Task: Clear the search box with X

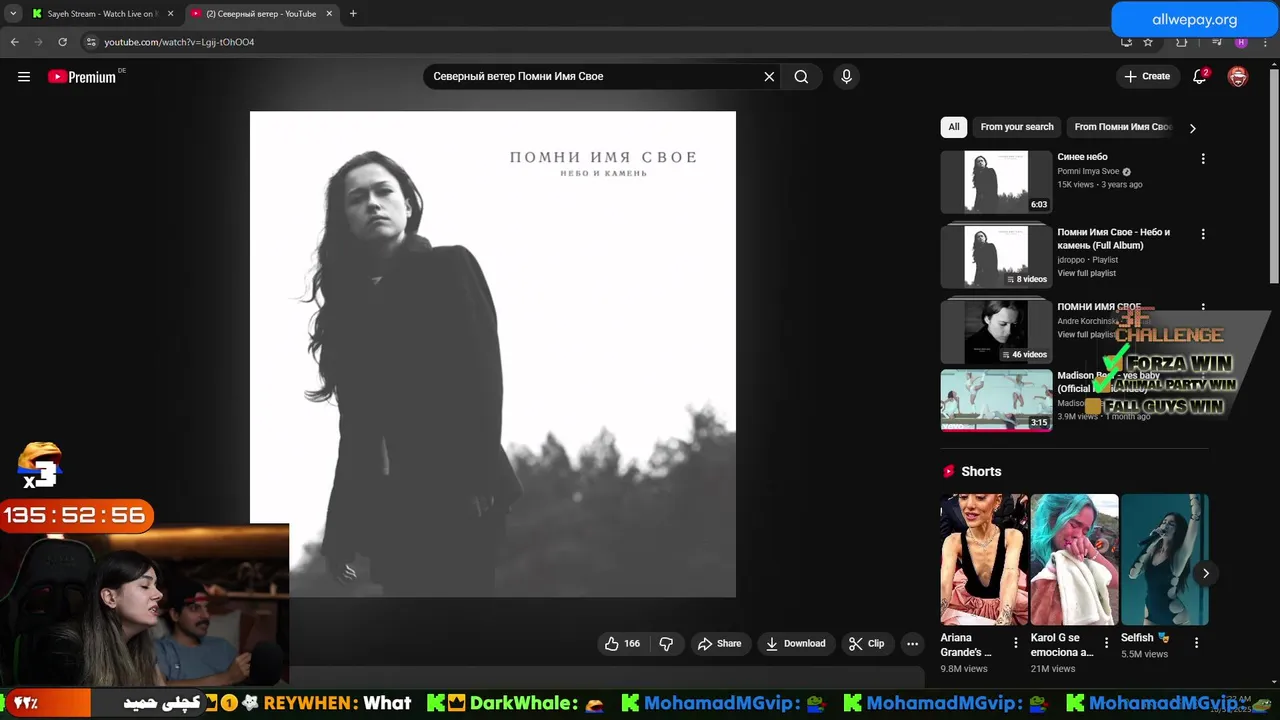Action: (769, 77)
